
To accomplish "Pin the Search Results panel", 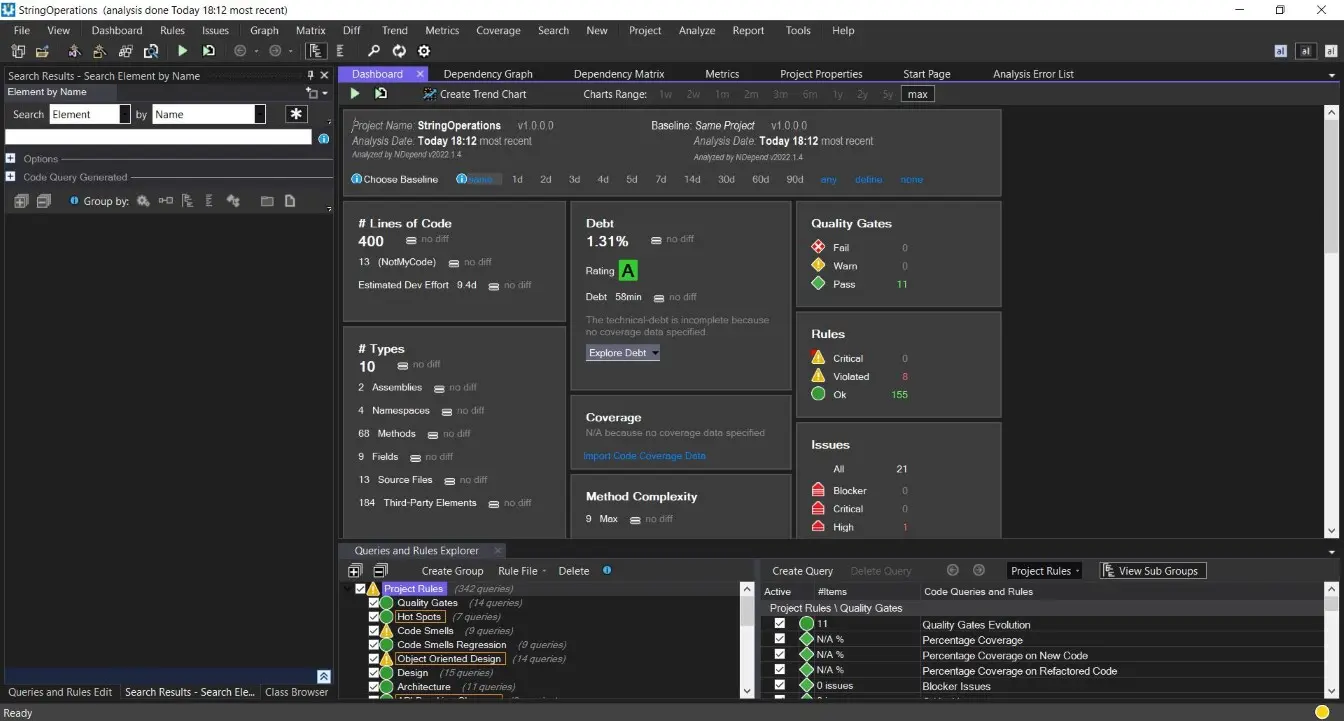I will tap(310, 75).
